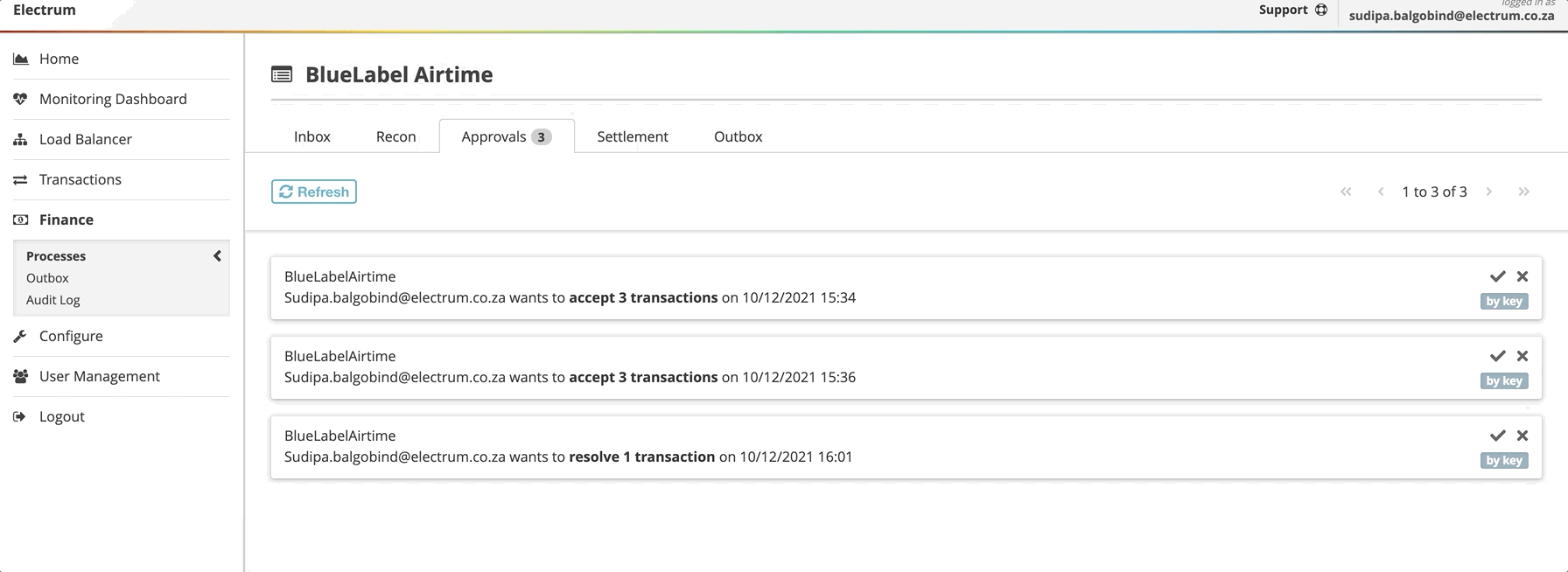The width and height of the screenshot is (1568, 572).
Task: Reject the 15:36 accept transactions request
Action: pos(1522,356)
